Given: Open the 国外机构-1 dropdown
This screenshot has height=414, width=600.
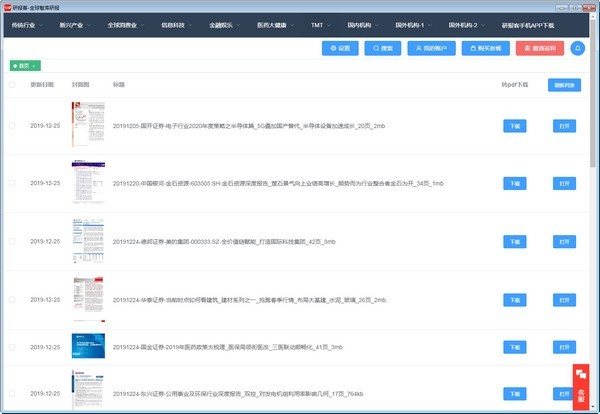Looking at the screenshot, I should coord(410,21).
